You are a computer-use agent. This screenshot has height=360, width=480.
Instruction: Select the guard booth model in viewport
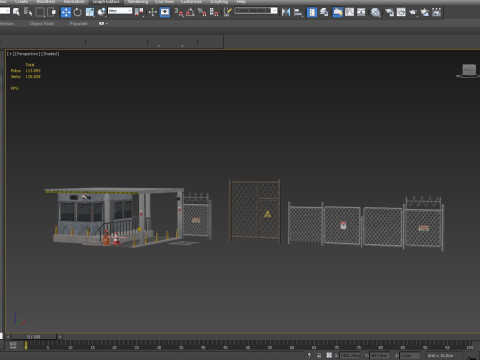[115, 217]
